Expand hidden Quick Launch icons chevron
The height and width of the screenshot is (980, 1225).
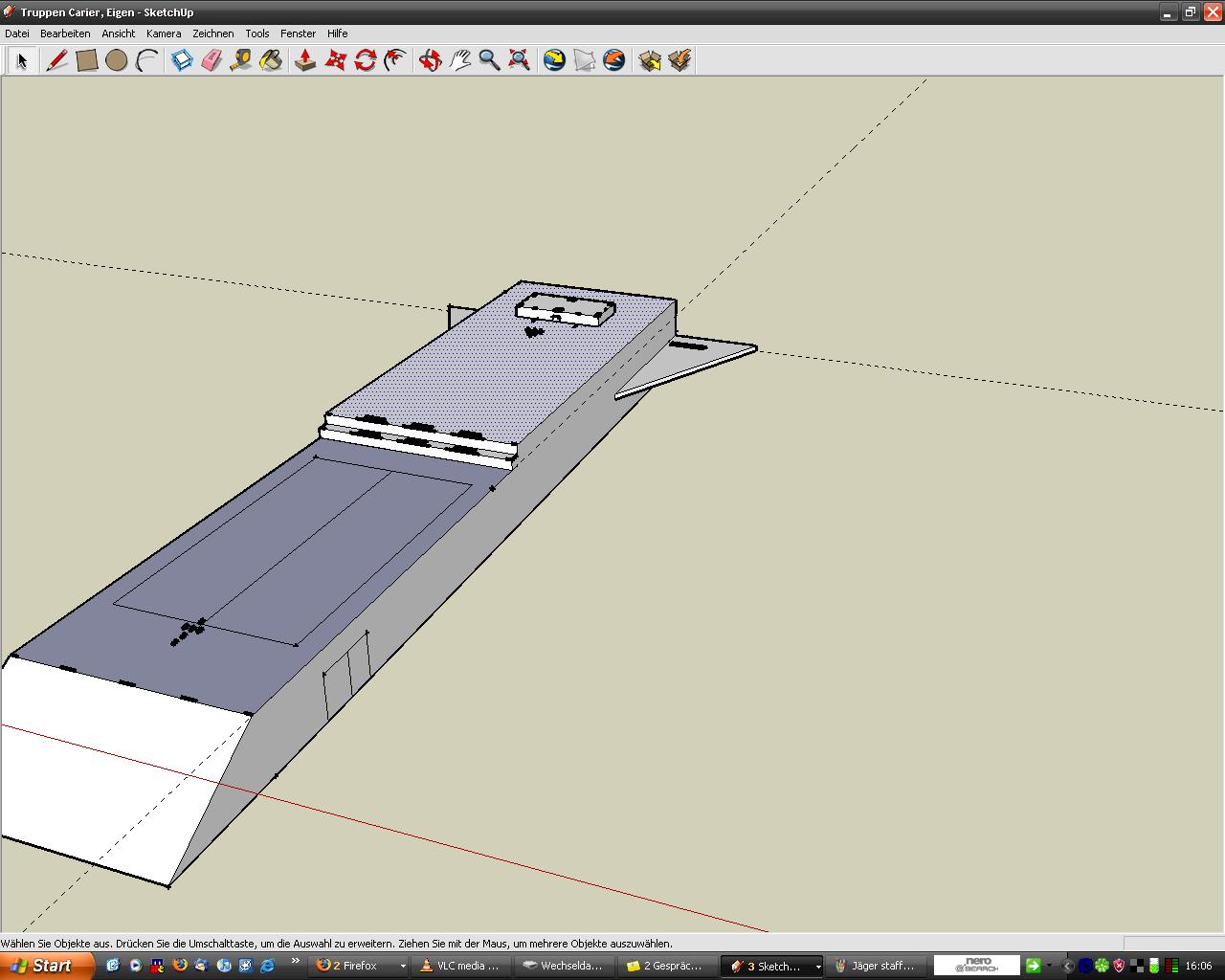click(x=296, y=962)
